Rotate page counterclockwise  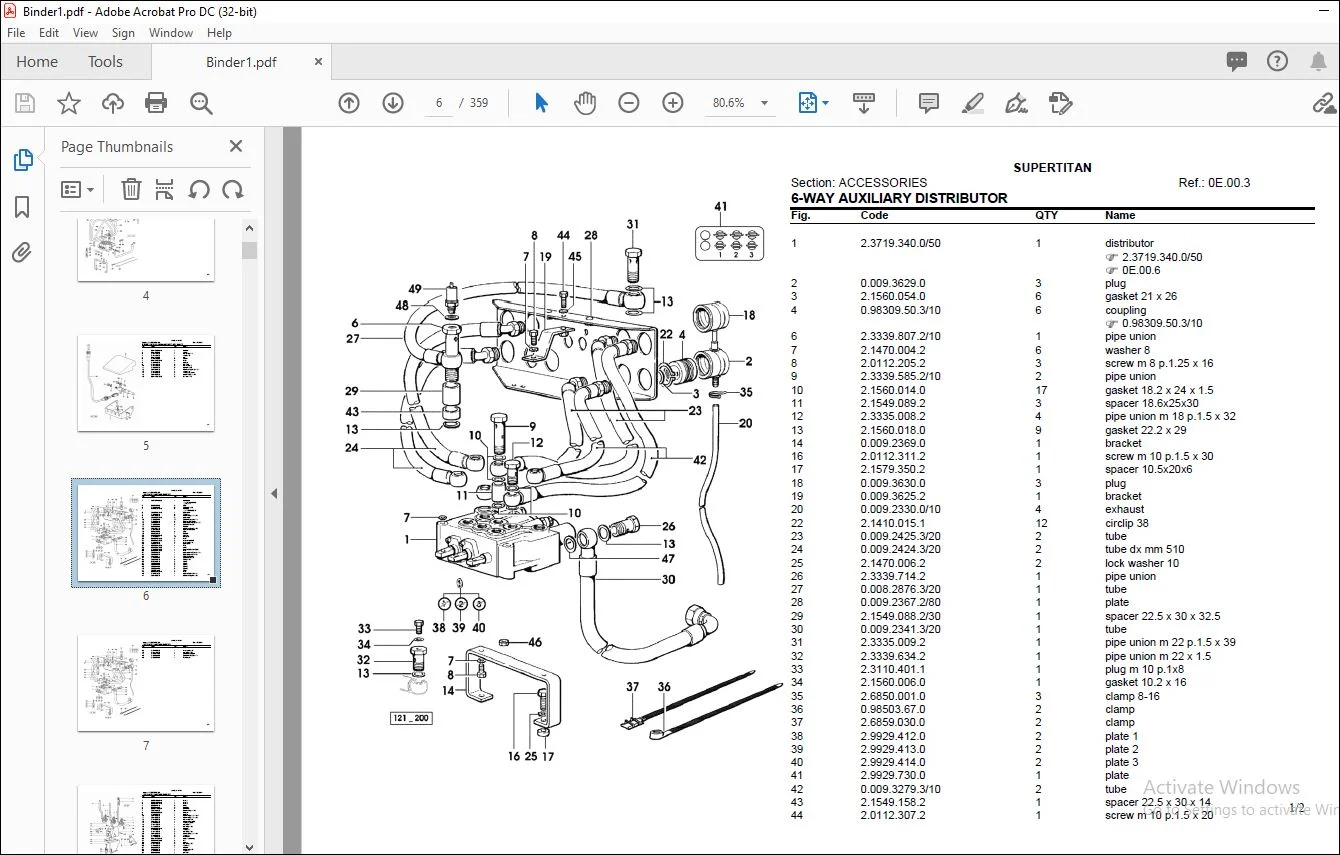(x=199, y=189)
